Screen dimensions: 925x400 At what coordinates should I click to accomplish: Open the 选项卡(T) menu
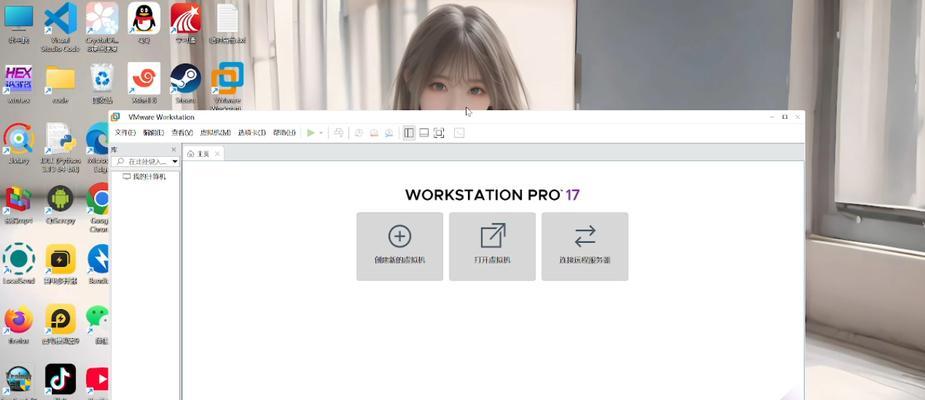[252, 133]
